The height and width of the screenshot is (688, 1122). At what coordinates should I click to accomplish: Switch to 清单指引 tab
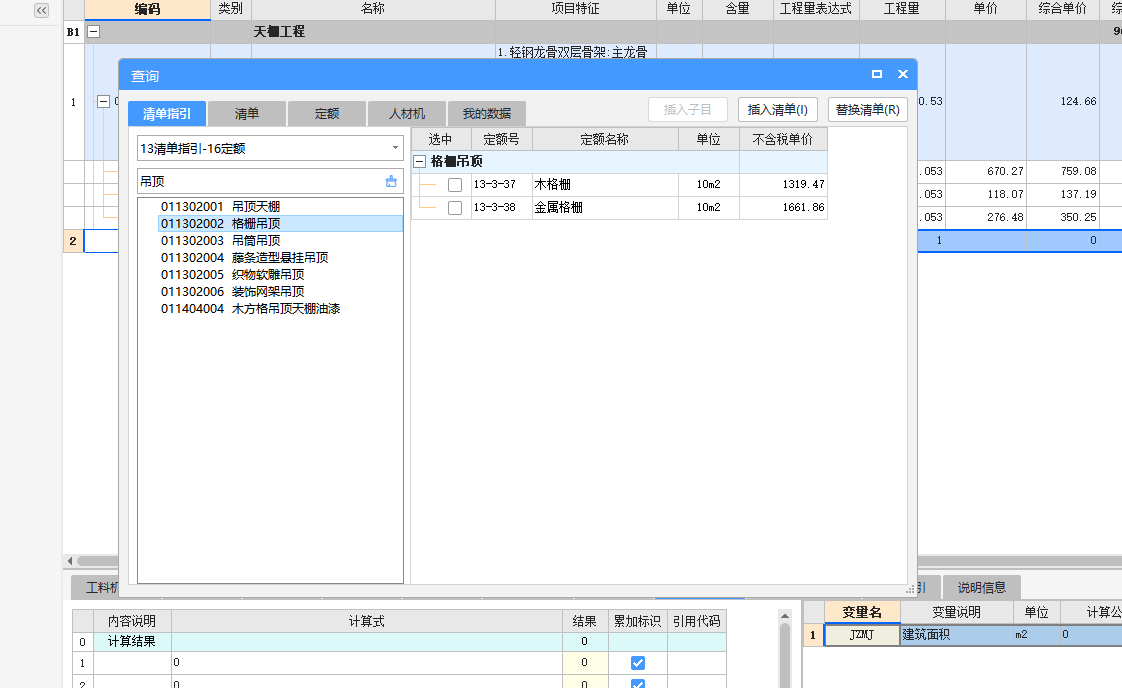pos(167,113)
